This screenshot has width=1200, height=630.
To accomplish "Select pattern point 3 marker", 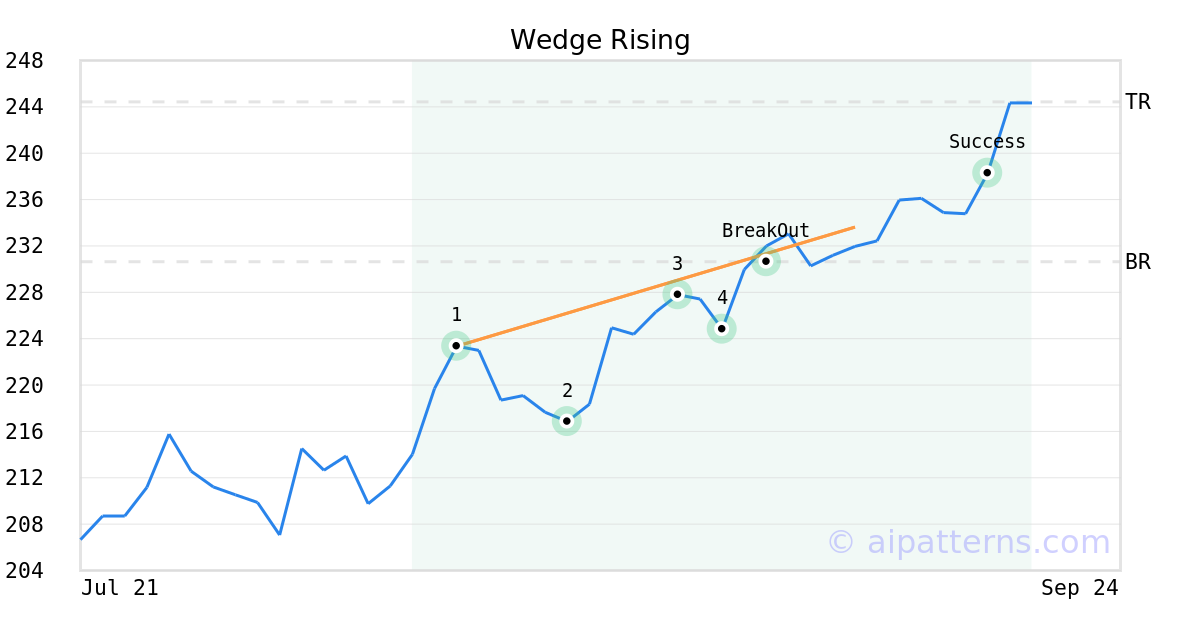I will tap(678, 294).
